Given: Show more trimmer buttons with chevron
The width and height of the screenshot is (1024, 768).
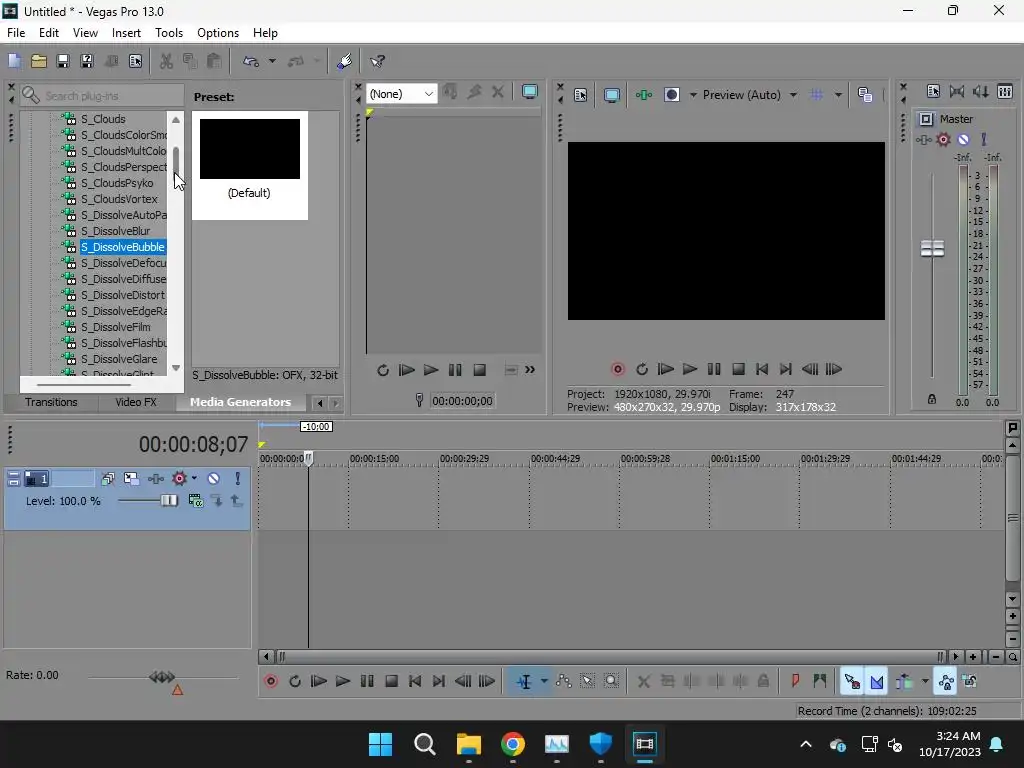Looking at the screenshot, I should 530,370.
